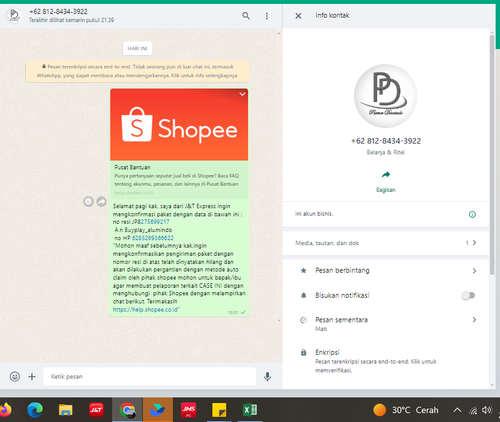Screen dimensions: 500x422
Task: Open contact avatar in chat header
Action: 14,16
